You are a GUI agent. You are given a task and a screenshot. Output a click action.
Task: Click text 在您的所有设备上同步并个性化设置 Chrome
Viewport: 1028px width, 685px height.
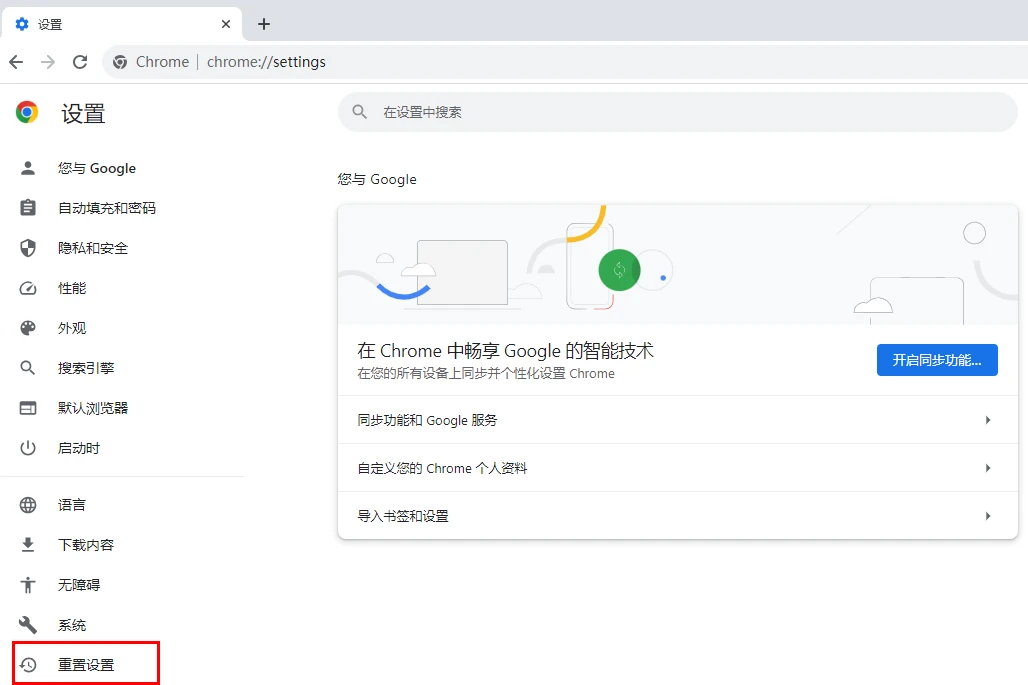click(x=486, y=374)
